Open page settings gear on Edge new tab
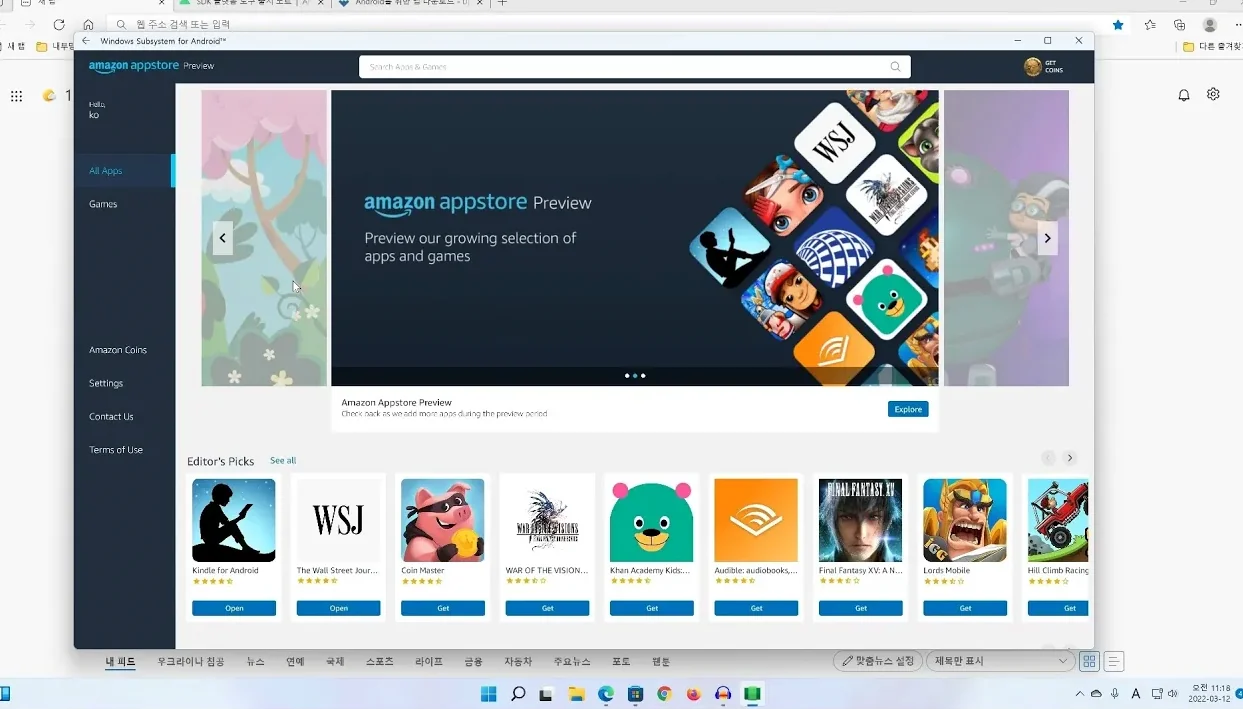This screenshot has width=1243, height=709. (x=1213, y=94)
